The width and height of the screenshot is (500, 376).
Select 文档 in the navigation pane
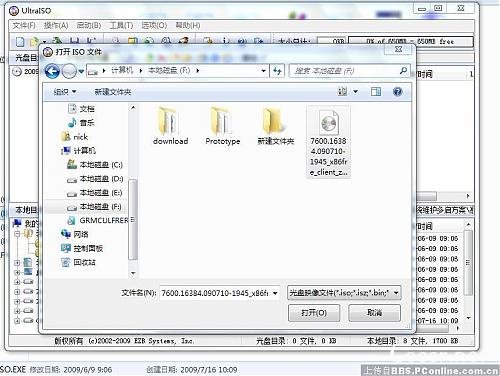(x=81, y=109)
